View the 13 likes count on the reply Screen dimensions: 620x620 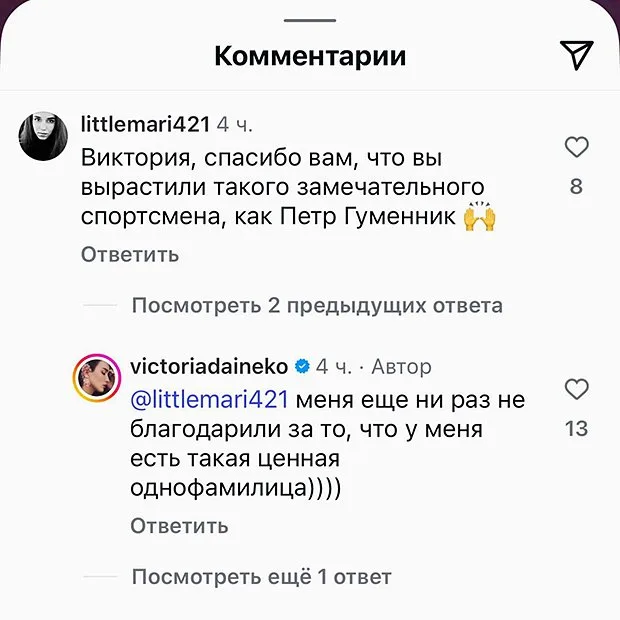click(576, 429)
